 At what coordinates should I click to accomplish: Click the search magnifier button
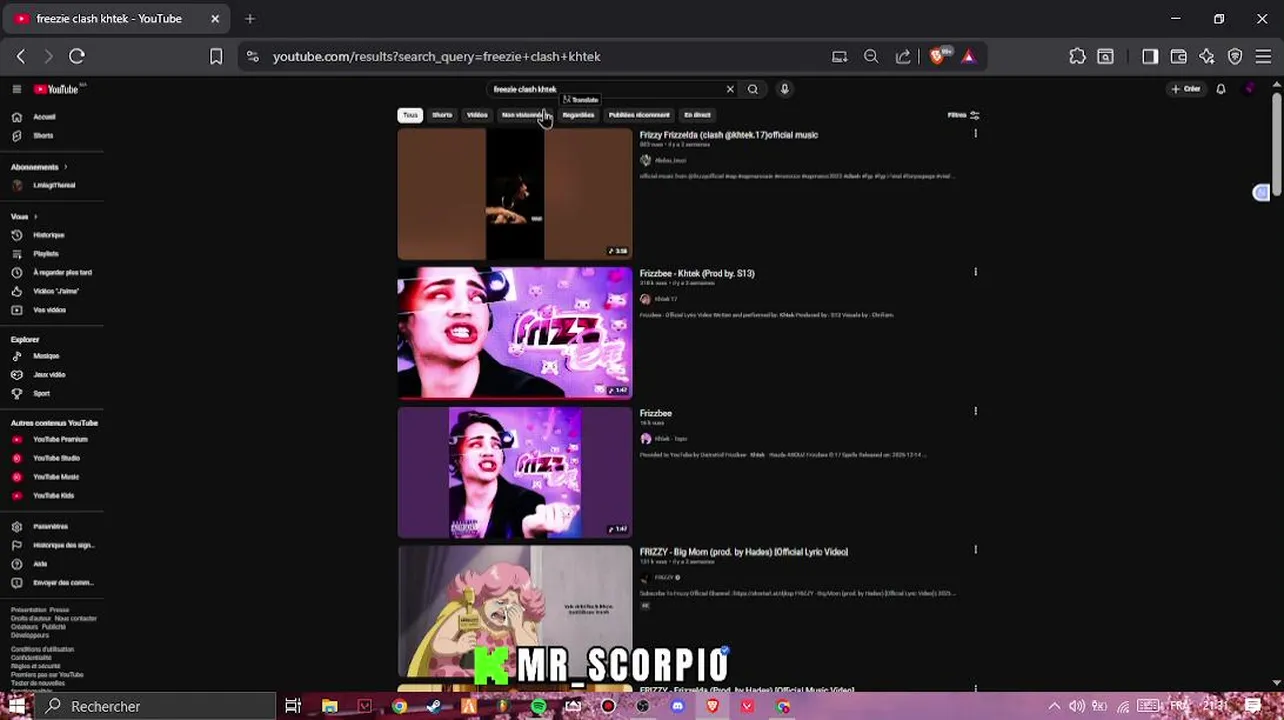pyautogui.click(x=753, y=89)
